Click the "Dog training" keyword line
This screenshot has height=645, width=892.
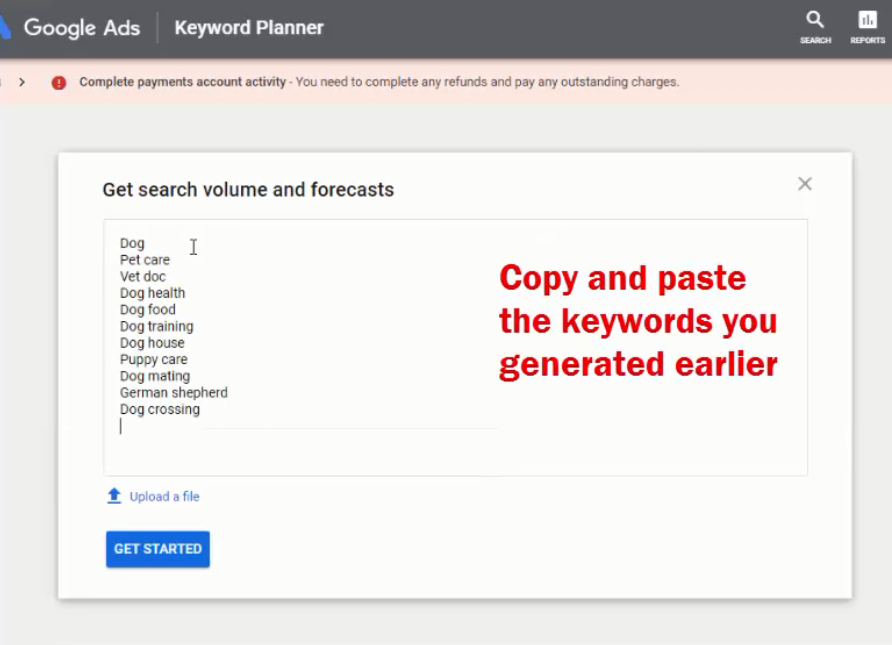coord(156,327)
